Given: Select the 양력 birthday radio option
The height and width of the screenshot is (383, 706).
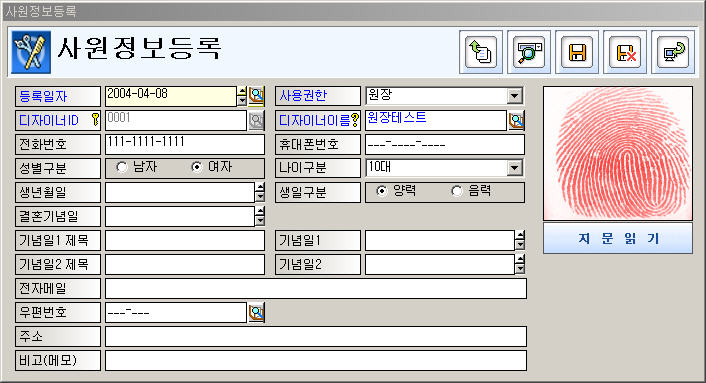Looking at the screenshot, I should tap(381, 191).
